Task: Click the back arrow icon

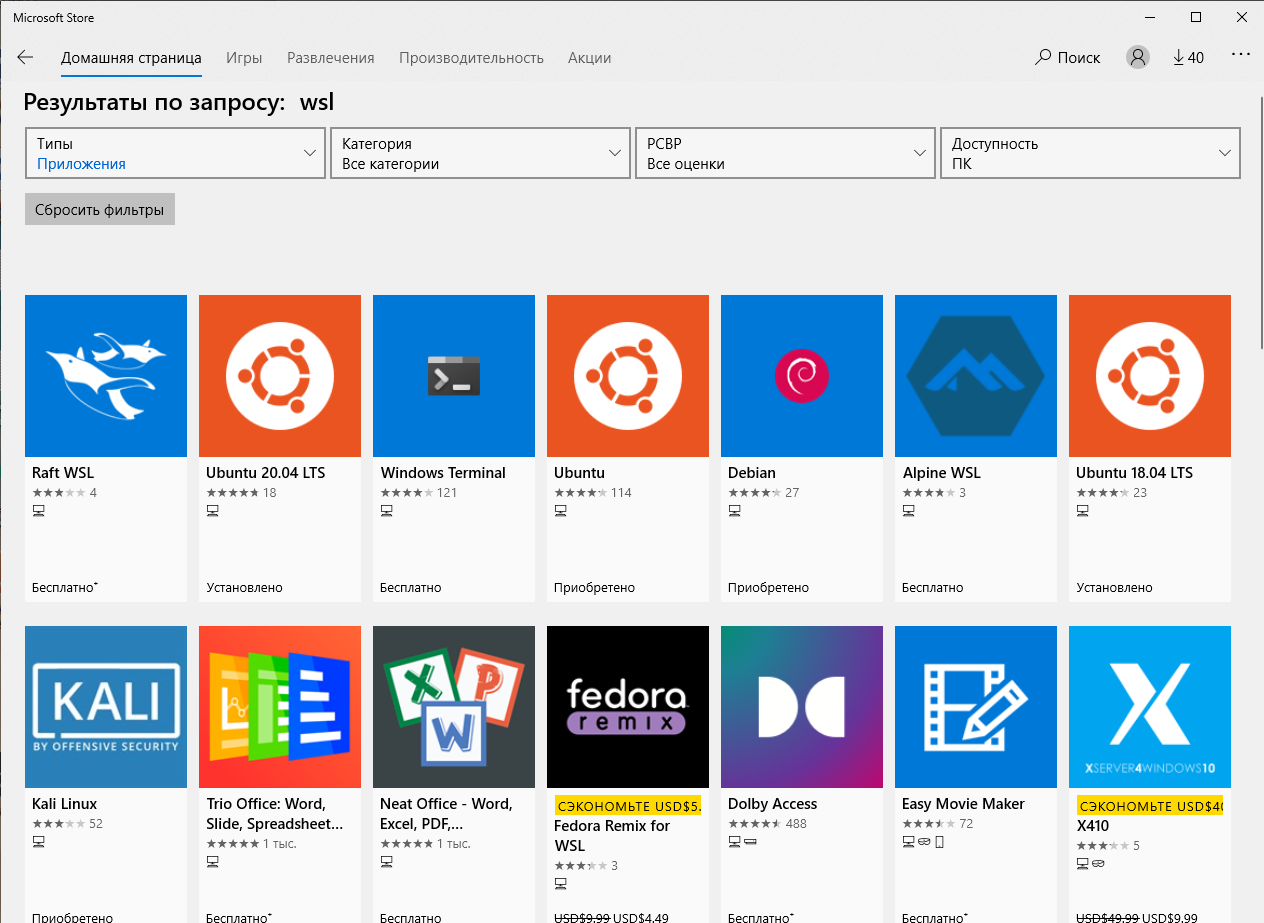Action: pyautogui.click(x=25, y=58)
